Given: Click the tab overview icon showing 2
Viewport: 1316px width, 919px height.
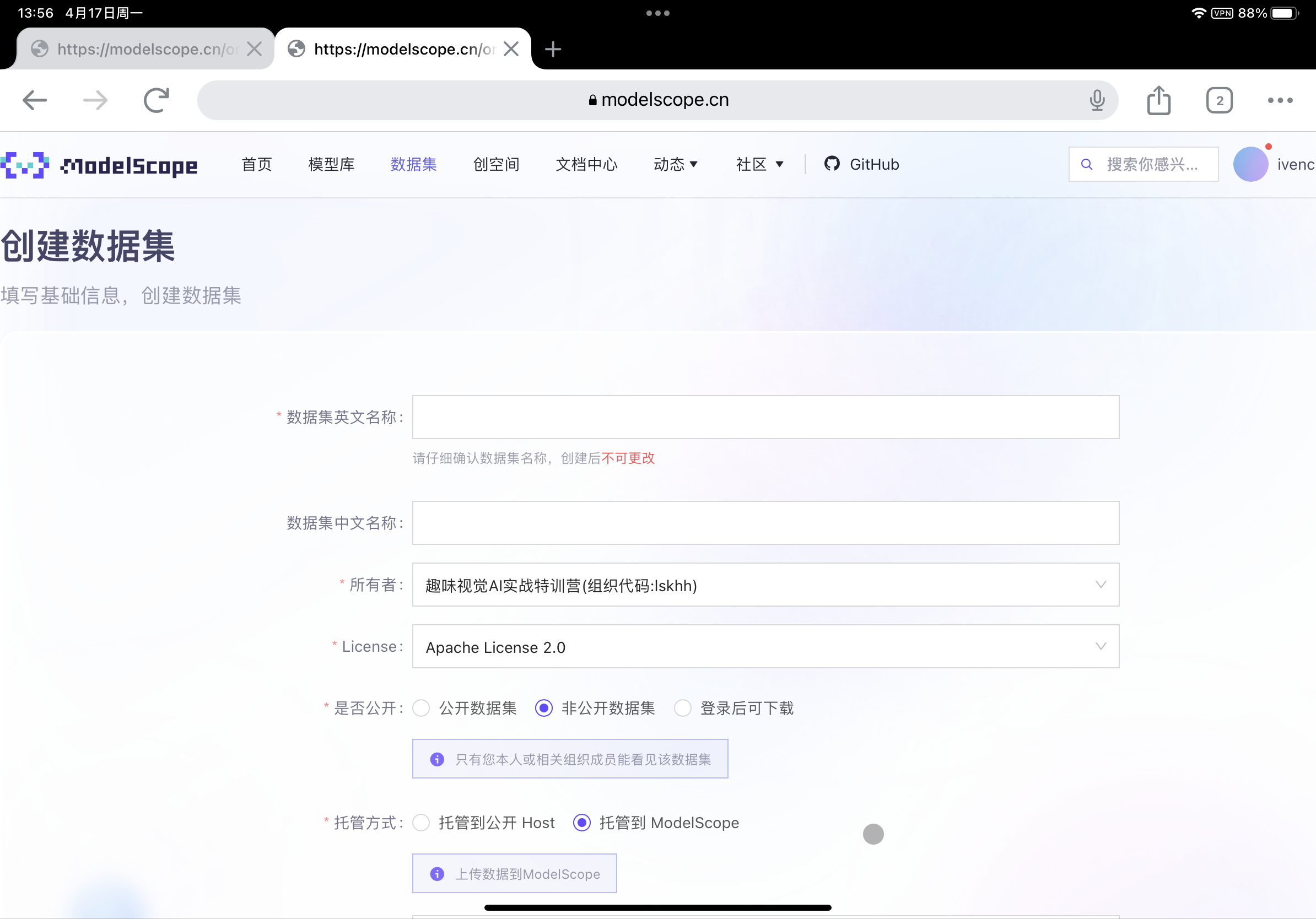Looking at the screenshot, I should [x=1219, y=100].
